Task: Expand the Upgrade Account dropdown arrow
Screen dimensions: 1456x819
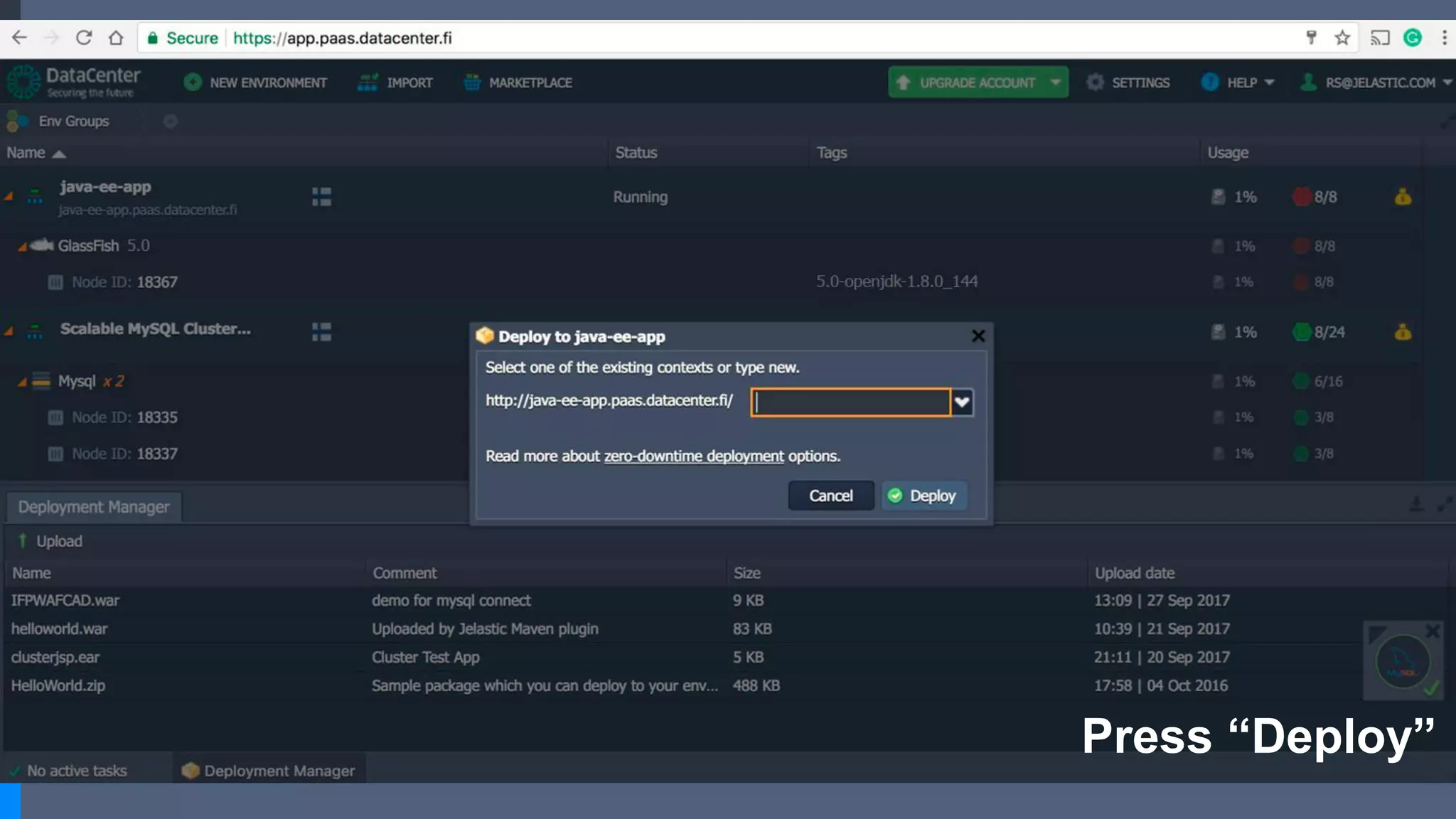Action: tap(1056, 82)
